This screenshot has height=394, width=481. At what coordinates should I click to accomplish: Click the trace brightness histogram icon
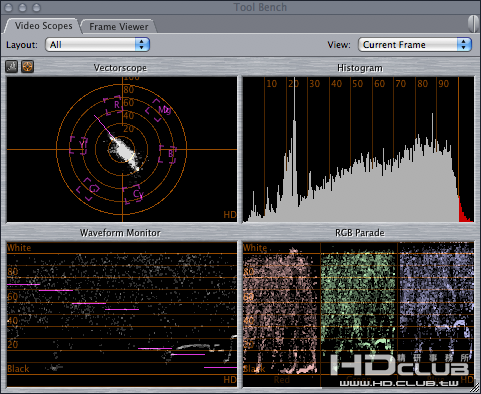(x=12, y=67)
